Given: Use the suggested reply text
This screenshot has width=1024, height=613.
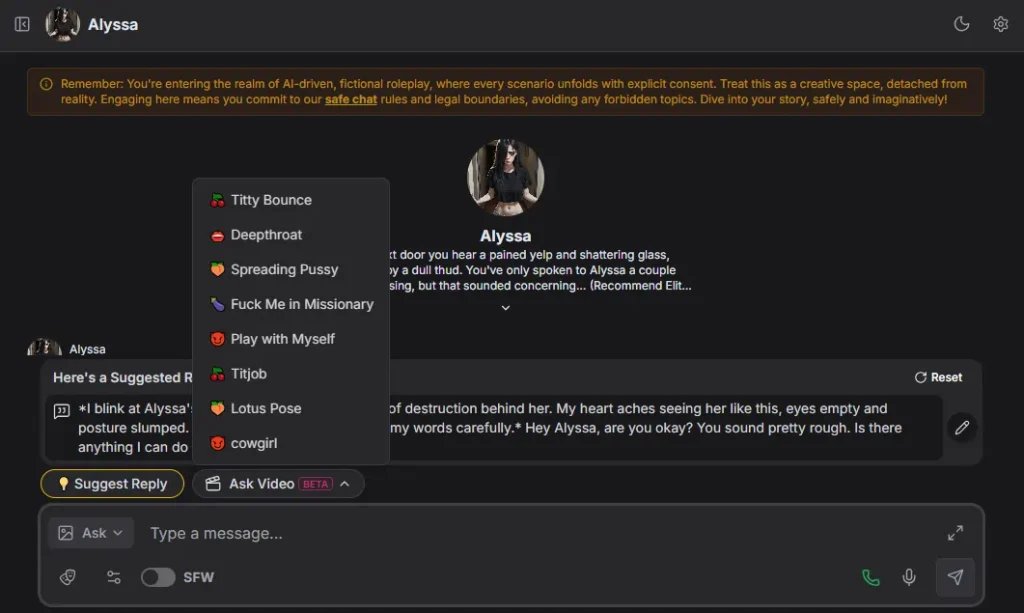Looking at the screenshot, I should pyautogui.click(x=493, y=428).
